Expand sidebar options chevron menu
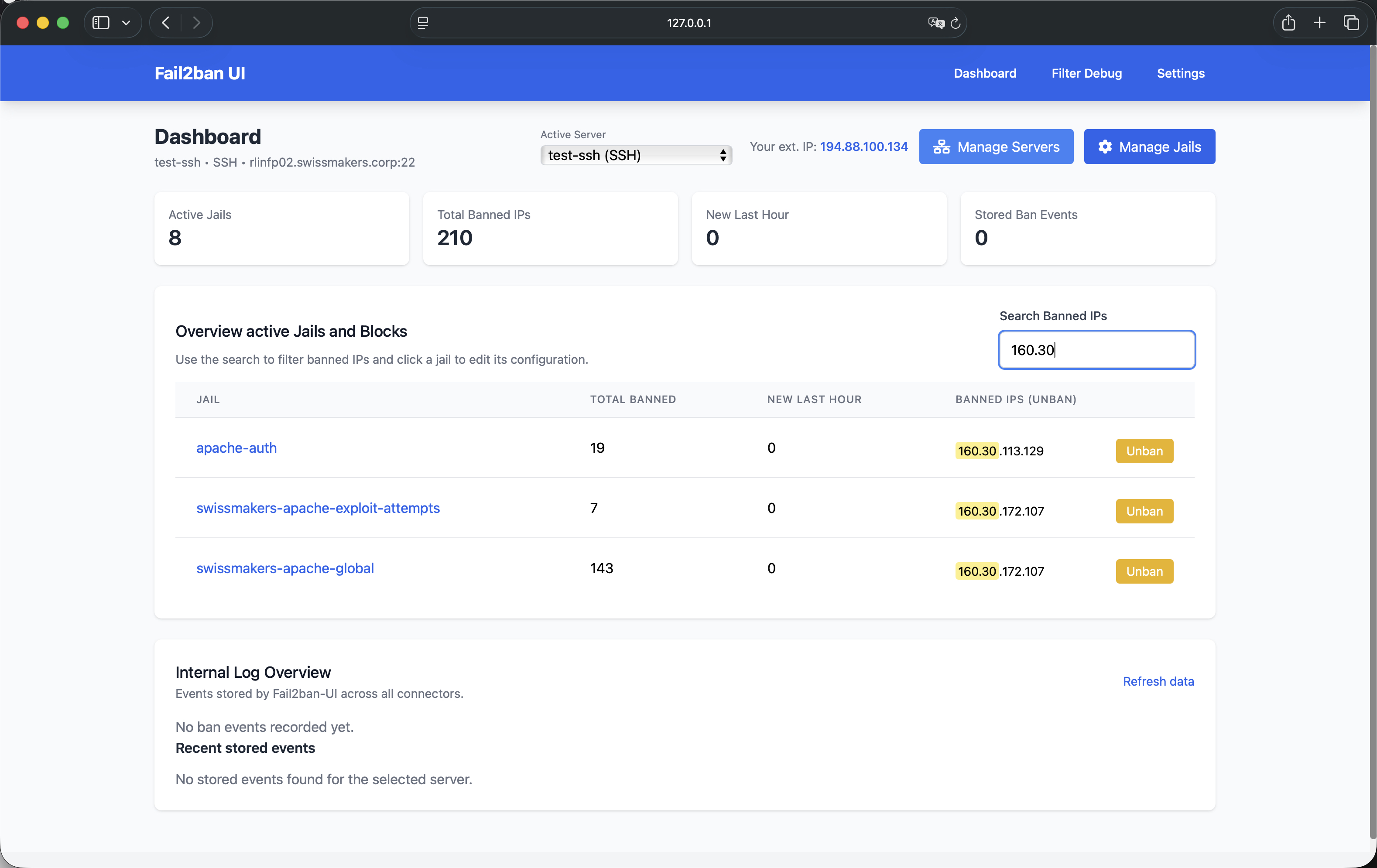The height and width of the screenshot is (868, 1377). tap(127, 23)
